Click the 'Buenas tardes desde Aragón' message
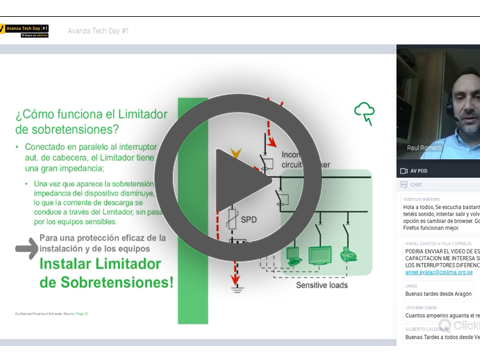Image resolution: width=480 pixels, height=361 pixels. 438,294
